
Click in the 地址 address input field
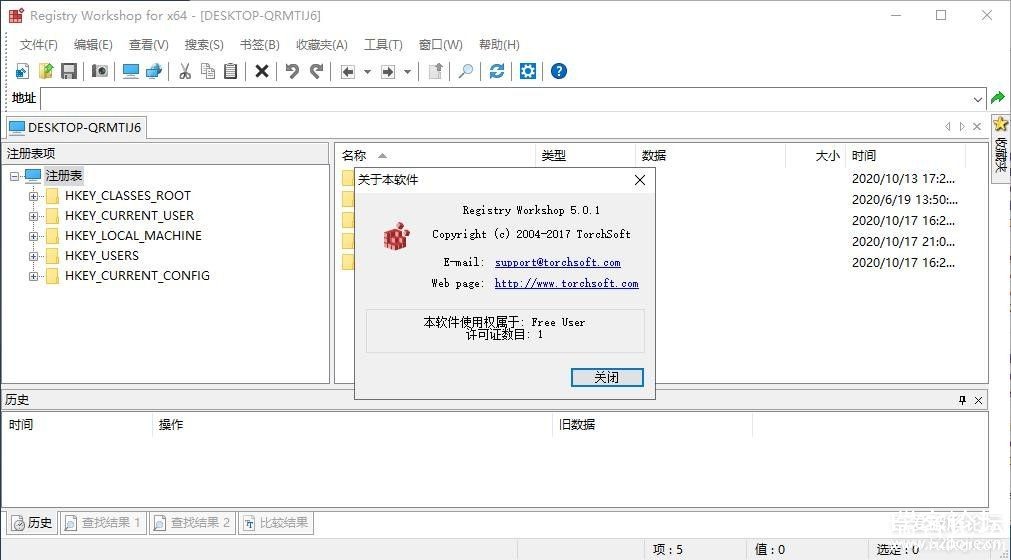tap(506, 99)
